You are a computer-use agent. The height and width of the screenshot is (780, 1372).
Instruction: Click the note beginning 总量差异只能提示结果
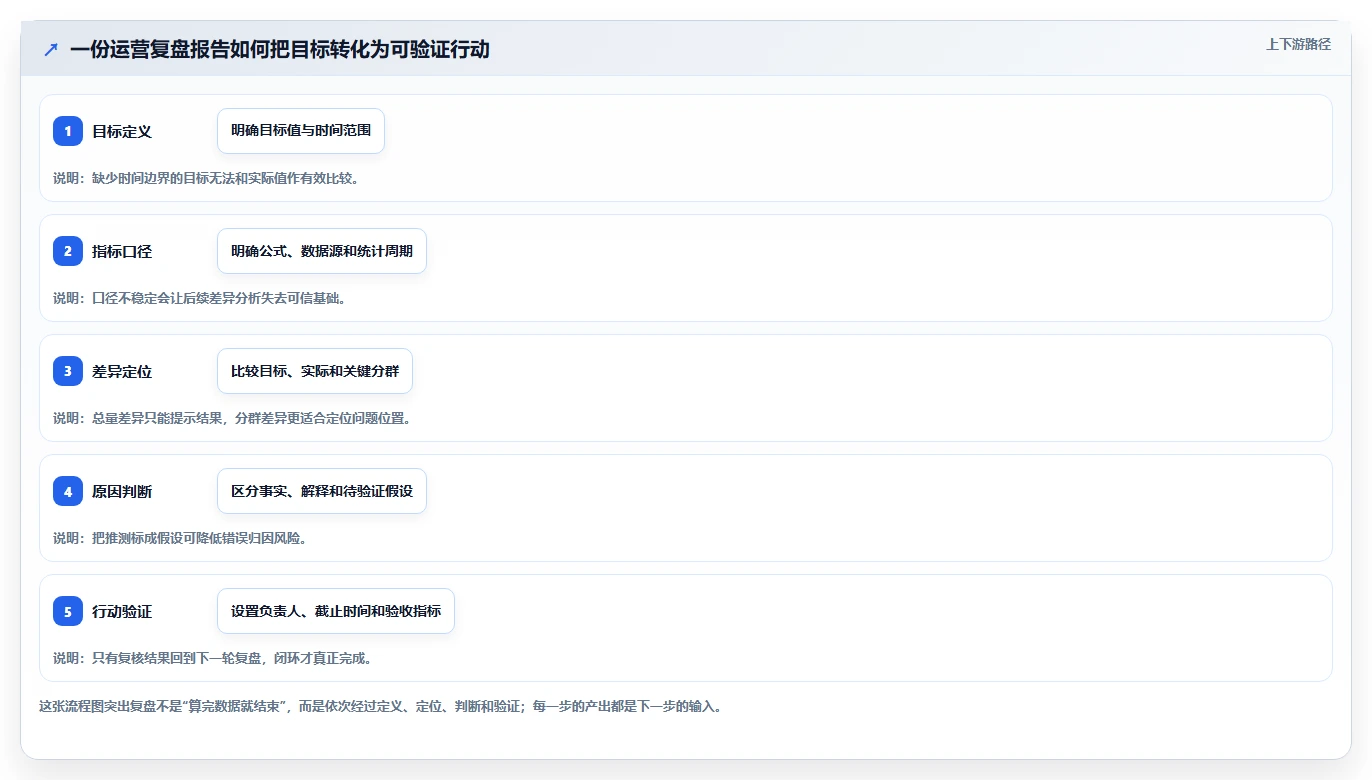pos(232,418)
